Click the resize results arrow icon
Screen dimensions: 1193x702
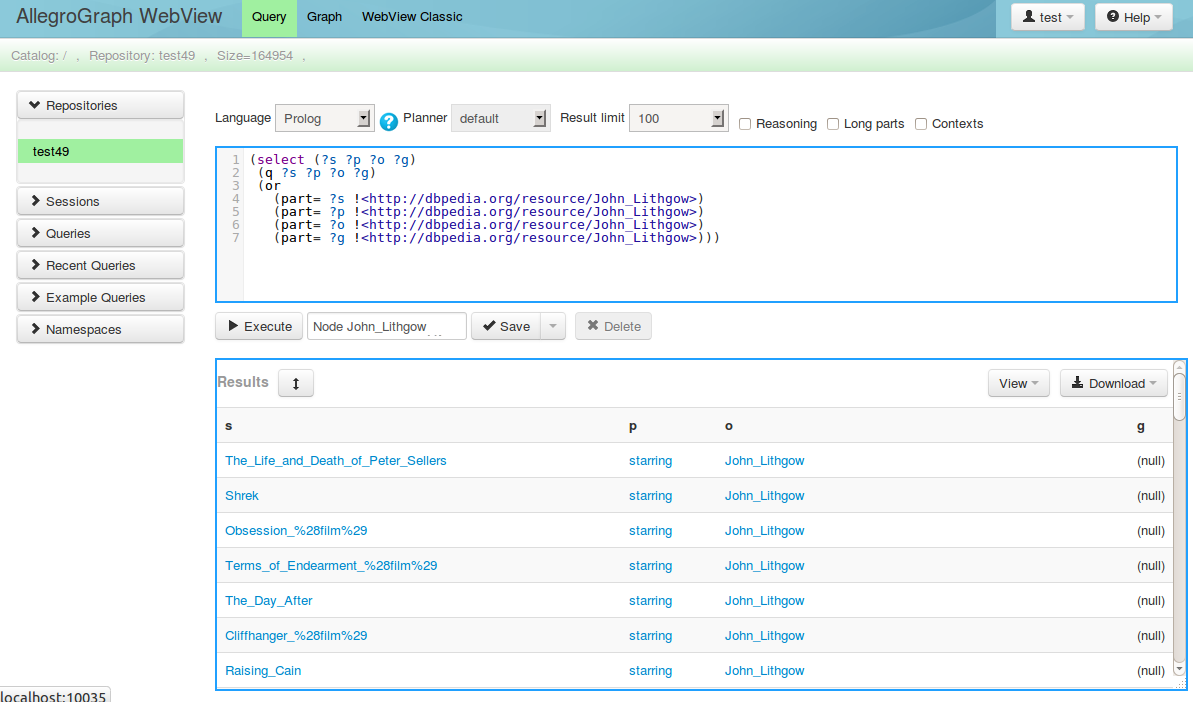tap(296, 383)
